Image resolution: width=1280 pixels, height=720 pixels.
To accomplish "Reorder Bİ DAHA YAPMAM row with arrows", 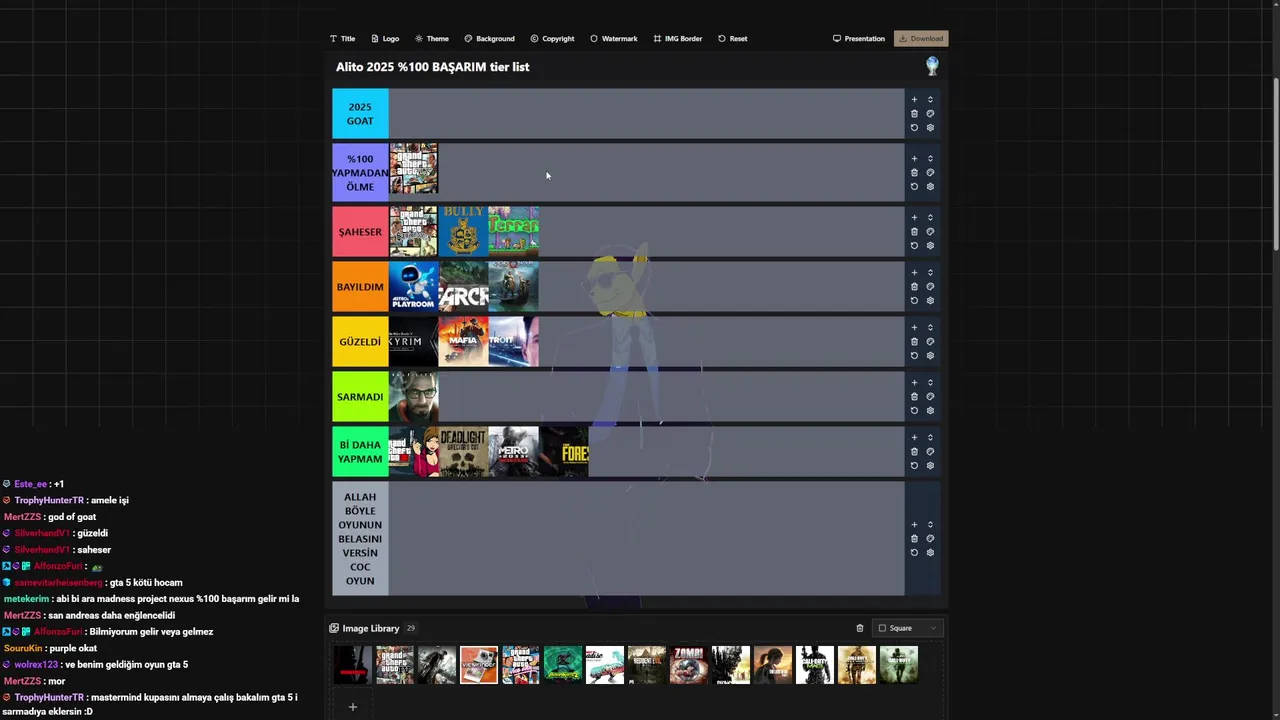I will point(930,438).
